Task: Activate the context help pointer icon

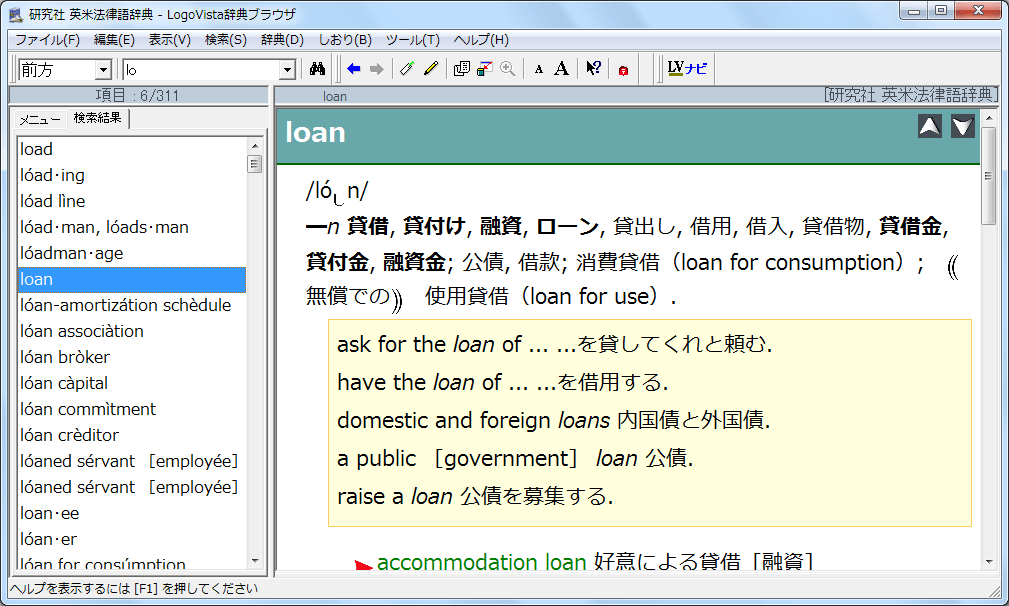Action: [593, 69]
